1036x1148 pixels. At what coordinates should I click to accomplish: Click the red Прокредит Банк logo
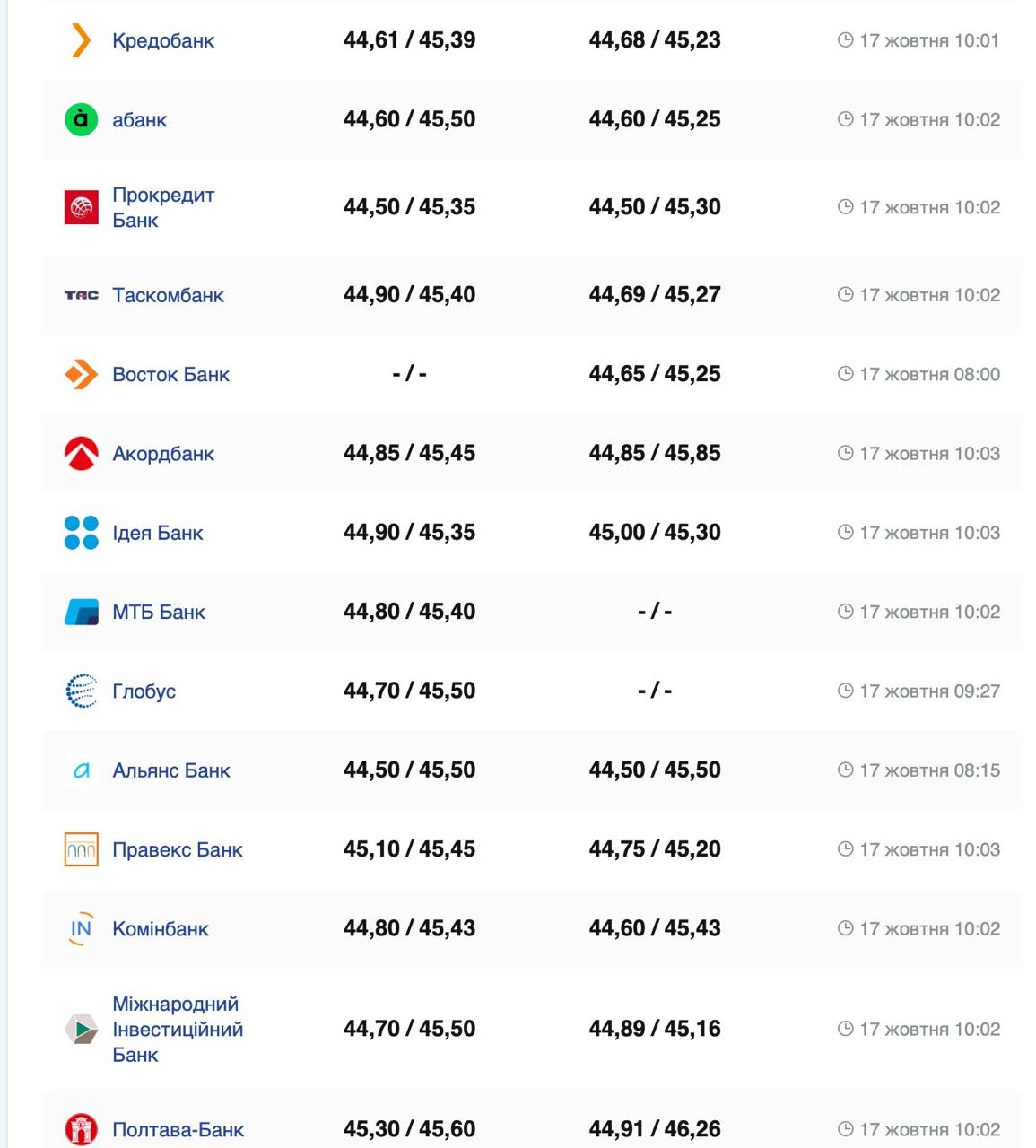pyautogui.click(x=81, y=207)
